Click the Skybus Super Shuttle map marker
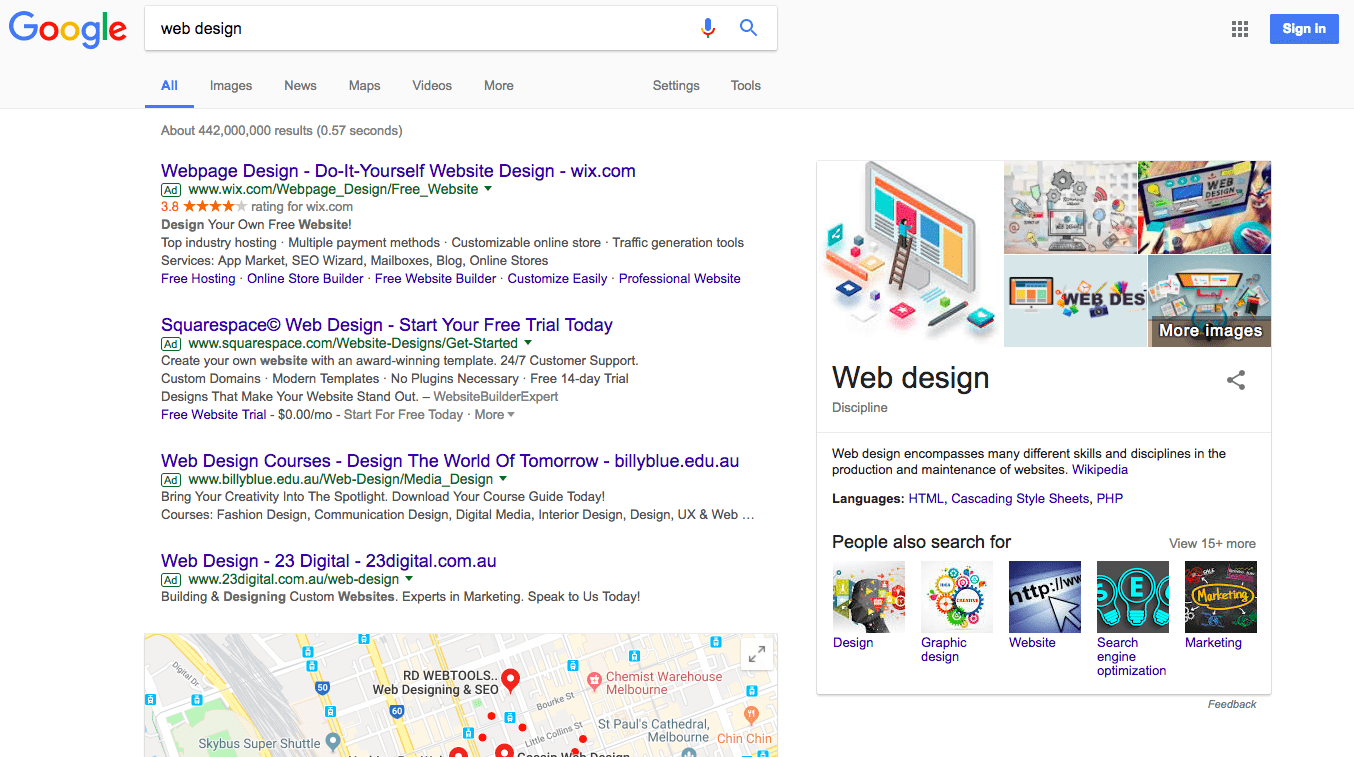The image size is (1354, 757). click(333, 741)
